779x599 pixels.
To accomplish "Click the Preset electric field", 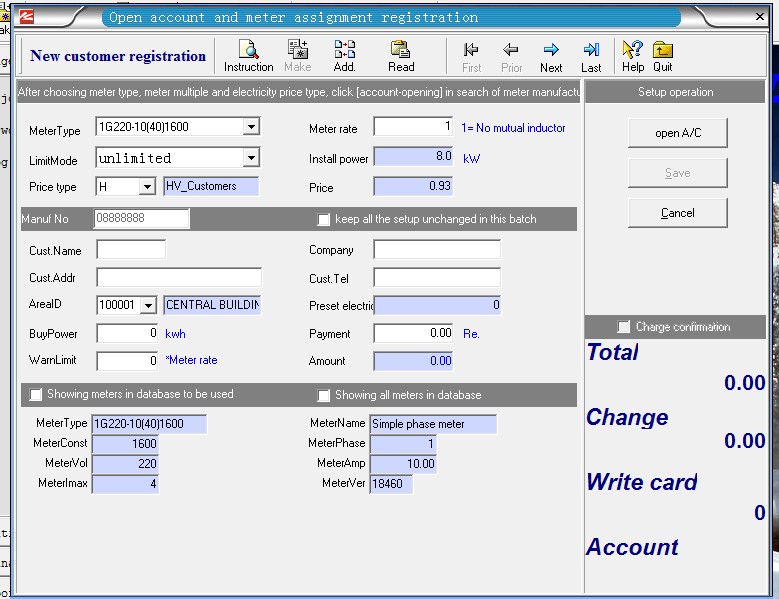I will pyautogui.click(x=437, y=305).
